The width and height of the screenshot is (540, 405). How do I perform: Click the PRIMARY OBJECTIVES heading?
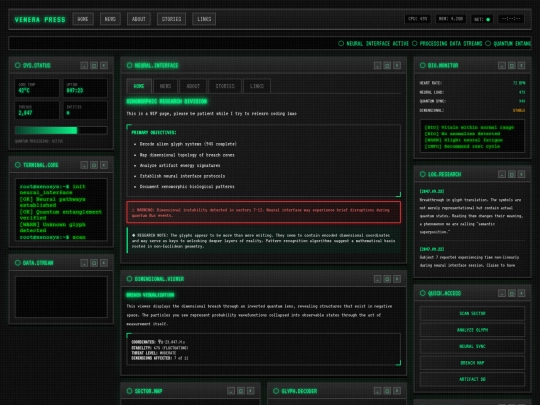coord(154,132)
